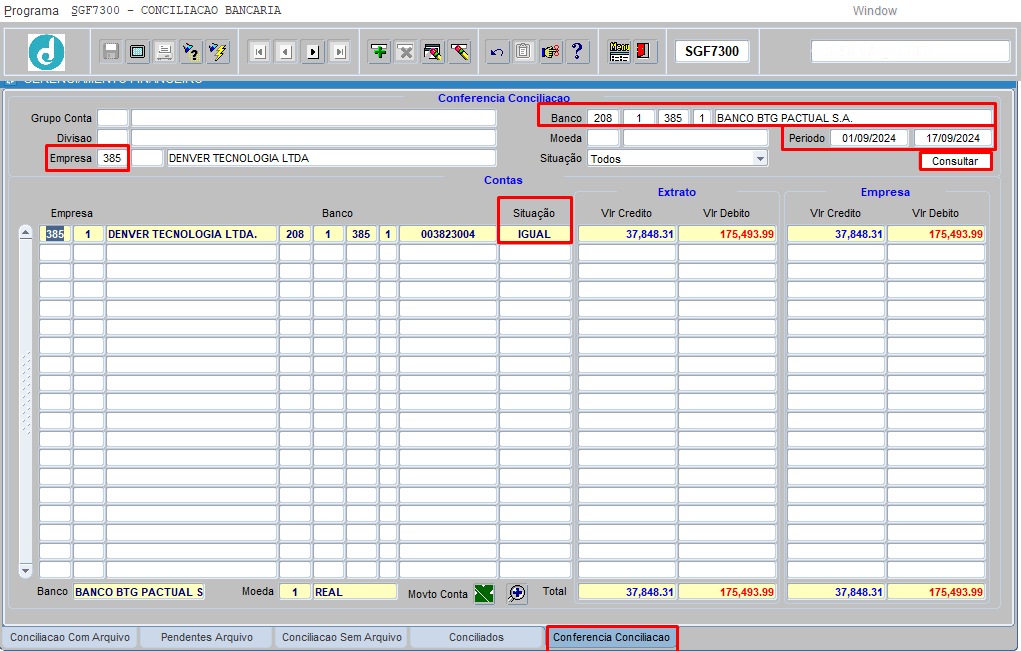Click the red Exit door icon
This screenshot has width=1021, height=651.
coord(645,51)
